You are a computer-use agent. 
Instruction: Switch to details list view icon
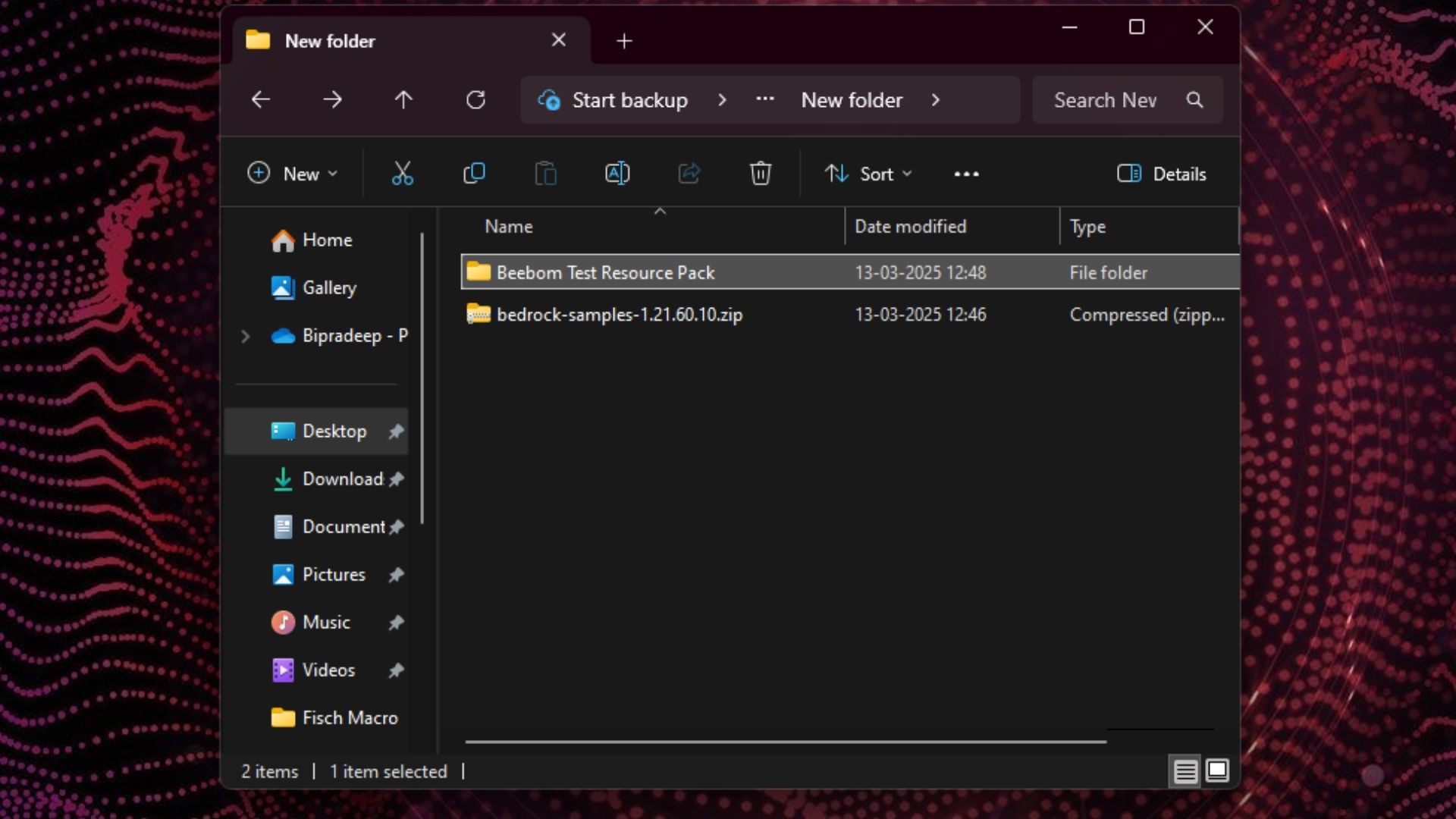tap(1185, 771)
